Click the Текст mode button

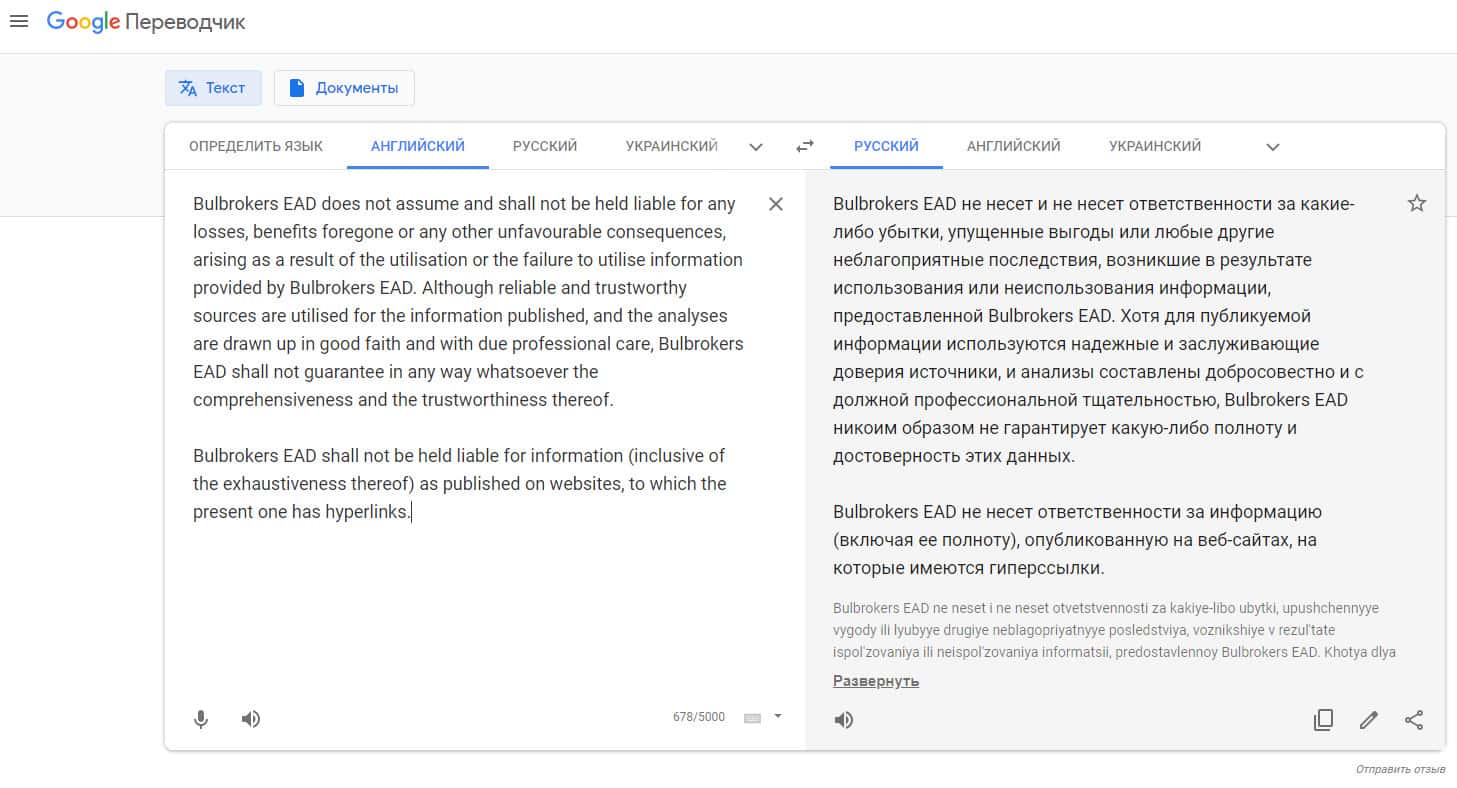pos(213,88)
